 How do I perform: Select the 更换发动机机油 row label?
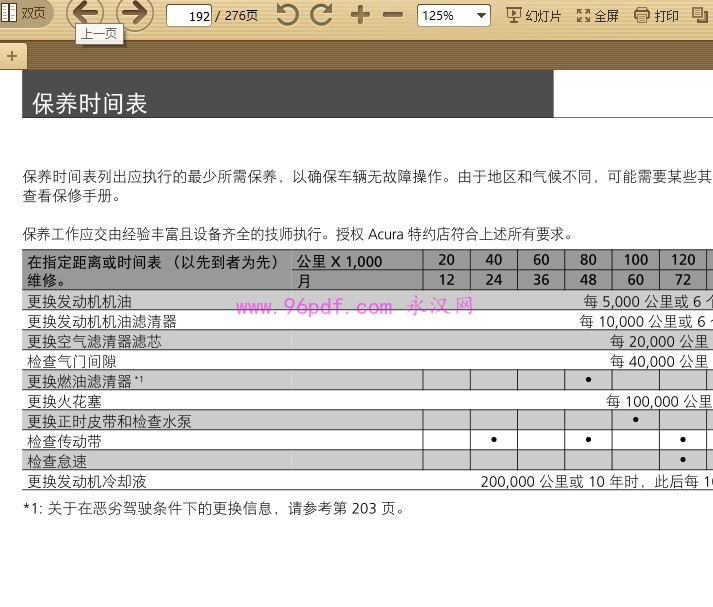pyautogui.click(x=79, y=302)
